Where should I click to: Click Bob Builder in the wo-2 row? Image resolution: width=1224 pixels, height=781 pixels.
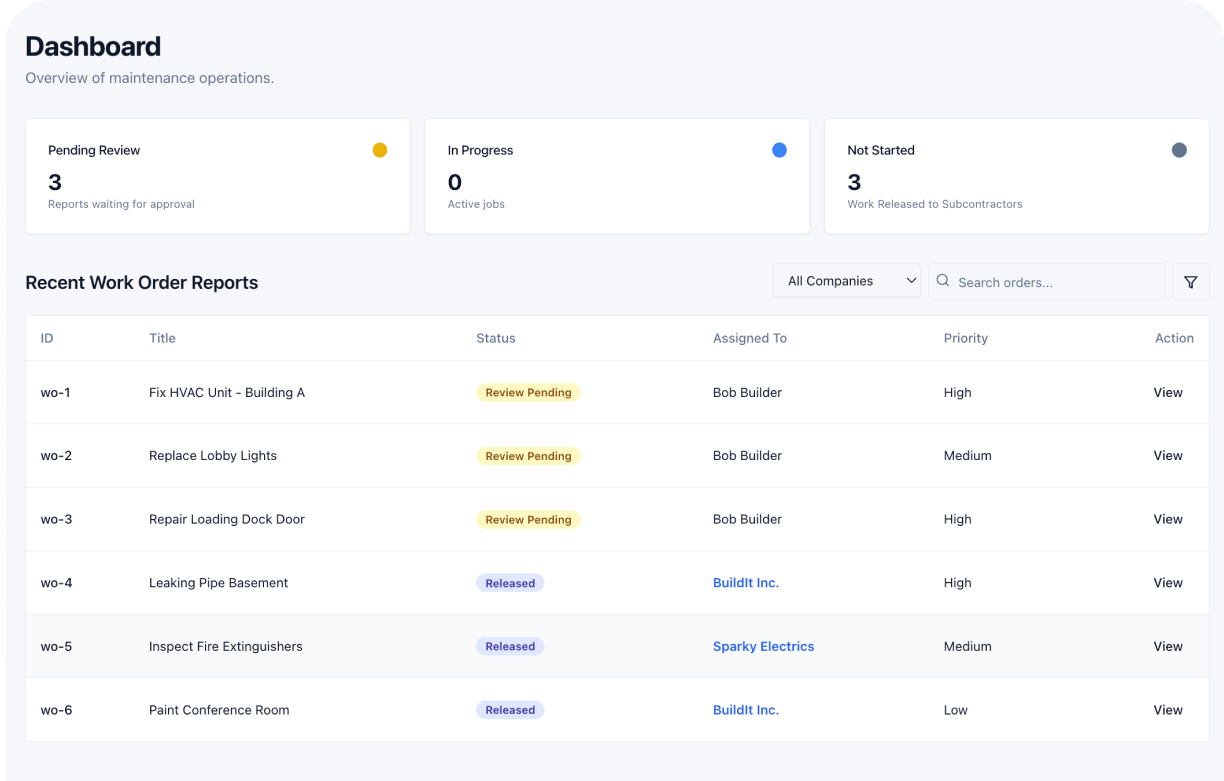point(747,455)
